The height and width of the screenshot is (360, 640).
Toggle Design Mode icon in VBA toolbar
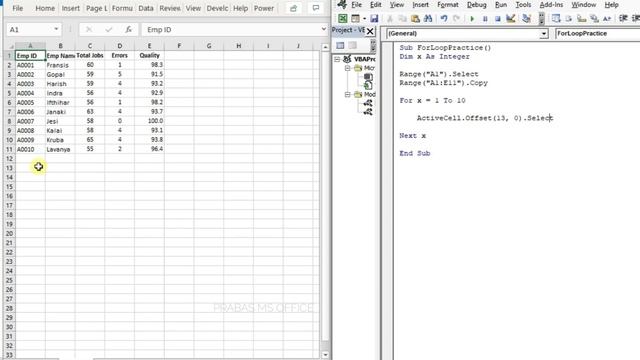(x=510, y=19)
